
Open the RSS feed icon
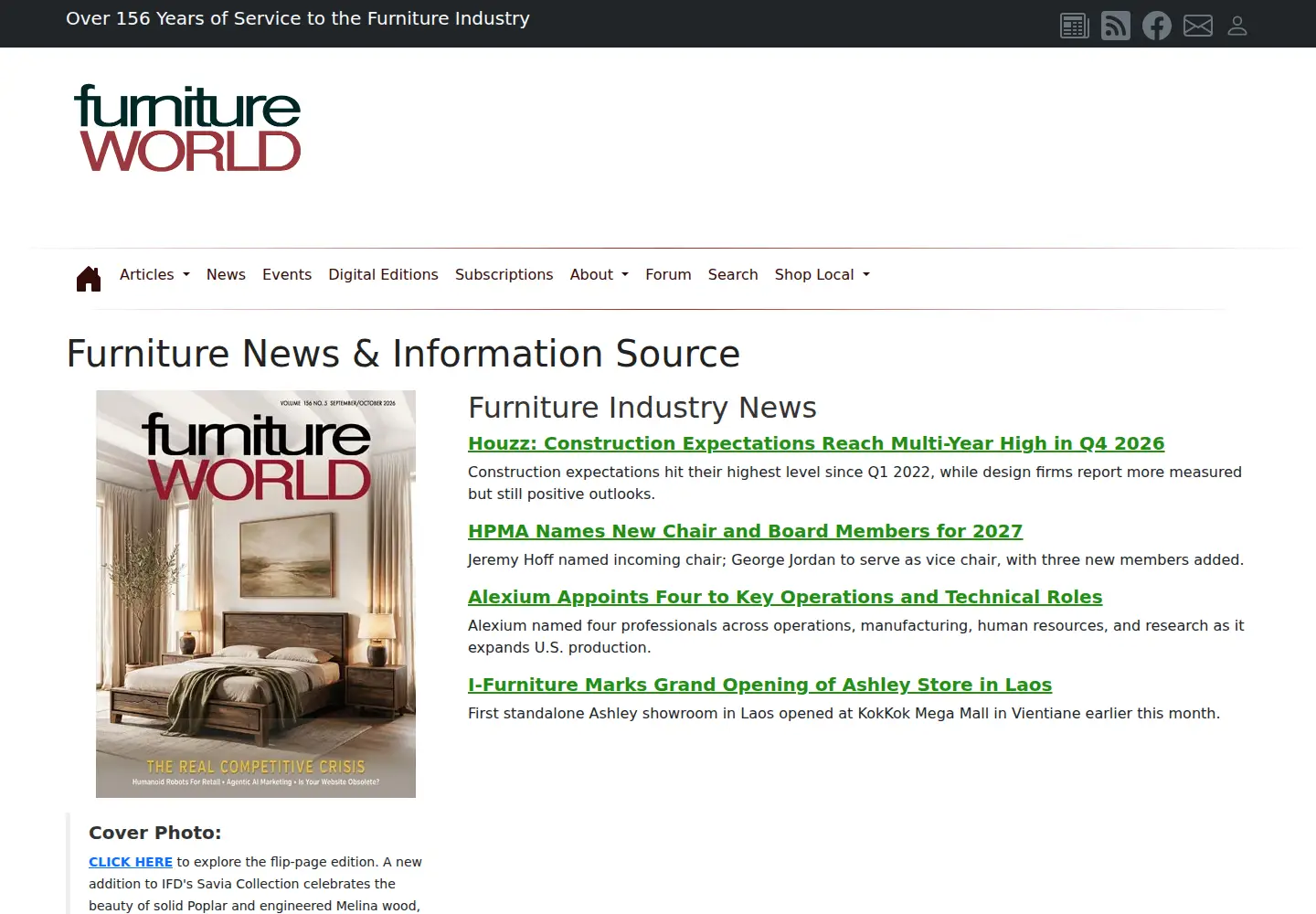(x=1115, y=26)
